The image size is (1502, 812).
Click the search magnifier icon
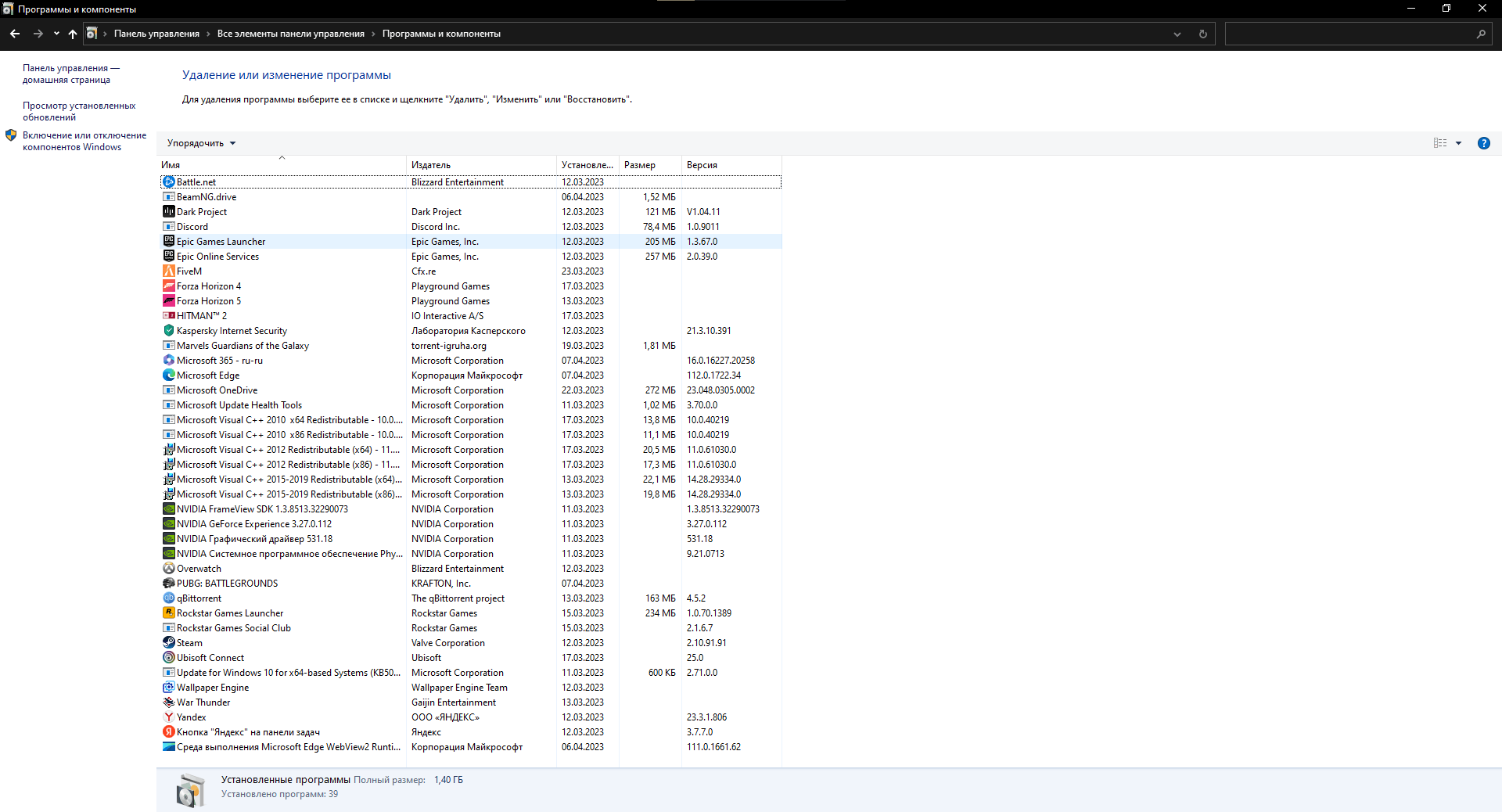click(1481, 34)
